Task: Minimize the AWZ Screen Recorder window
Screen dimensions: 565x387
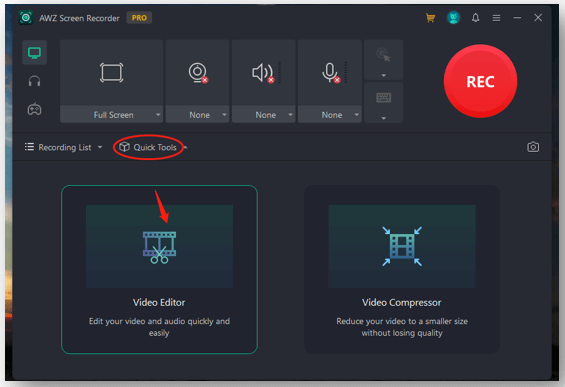Action: coord(517,18)
